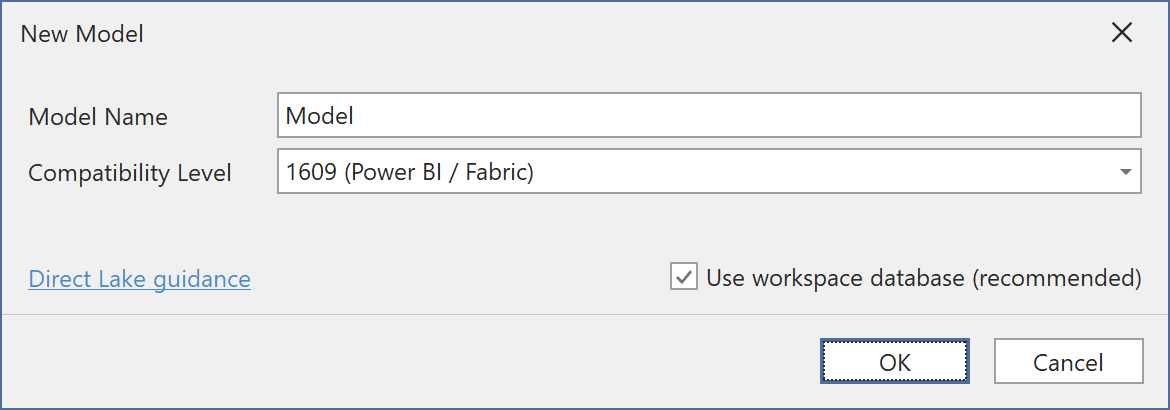Click the 'Compatibility Level' label
The height and width of the screenshot is (410, 1170).
(x=130, y=173)
